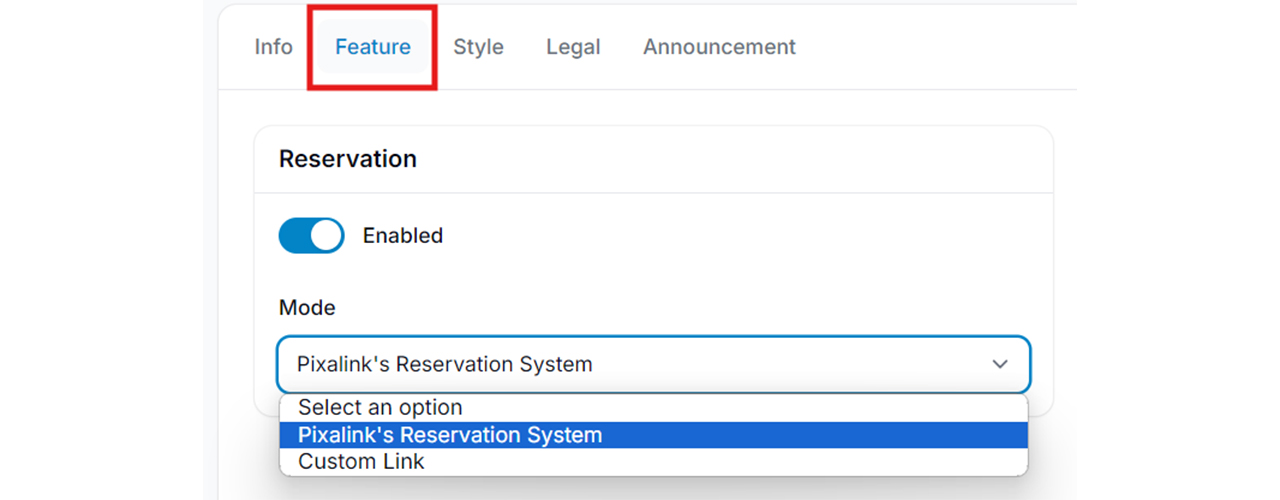Disable the Reservation Enabled toggle
1280x500 pixels.
click(311, 236)
